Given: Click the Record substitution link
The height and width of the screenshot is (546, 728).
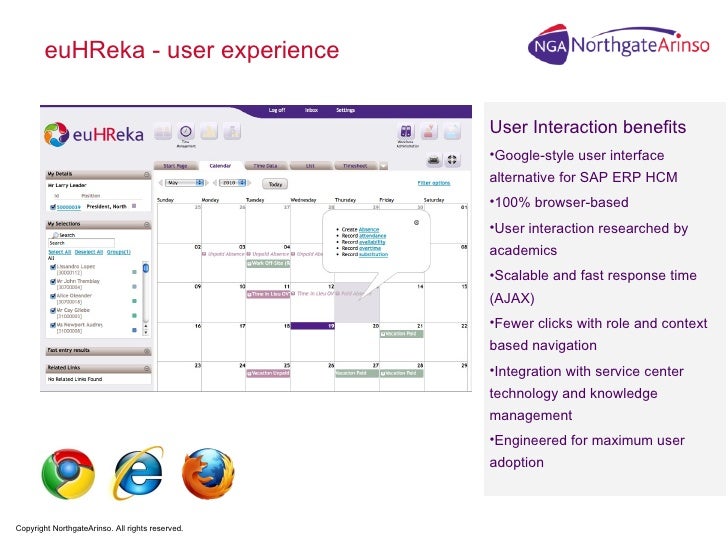Looking at the screenshot, I should coord(373,254).
